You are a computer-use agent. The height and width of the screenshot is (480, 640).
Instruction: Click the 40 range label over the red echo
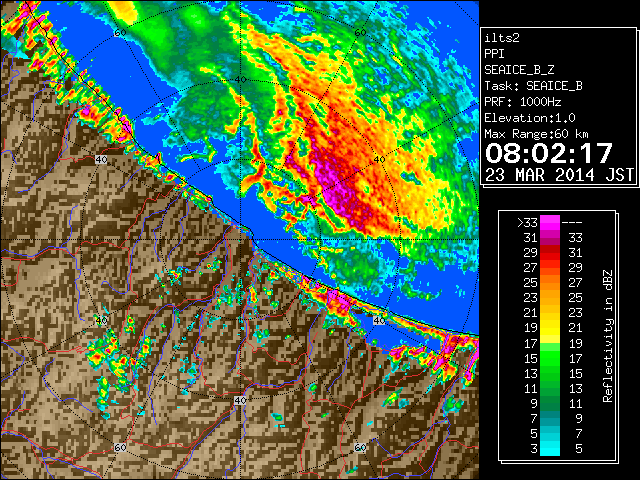click(x=379, y=160)
